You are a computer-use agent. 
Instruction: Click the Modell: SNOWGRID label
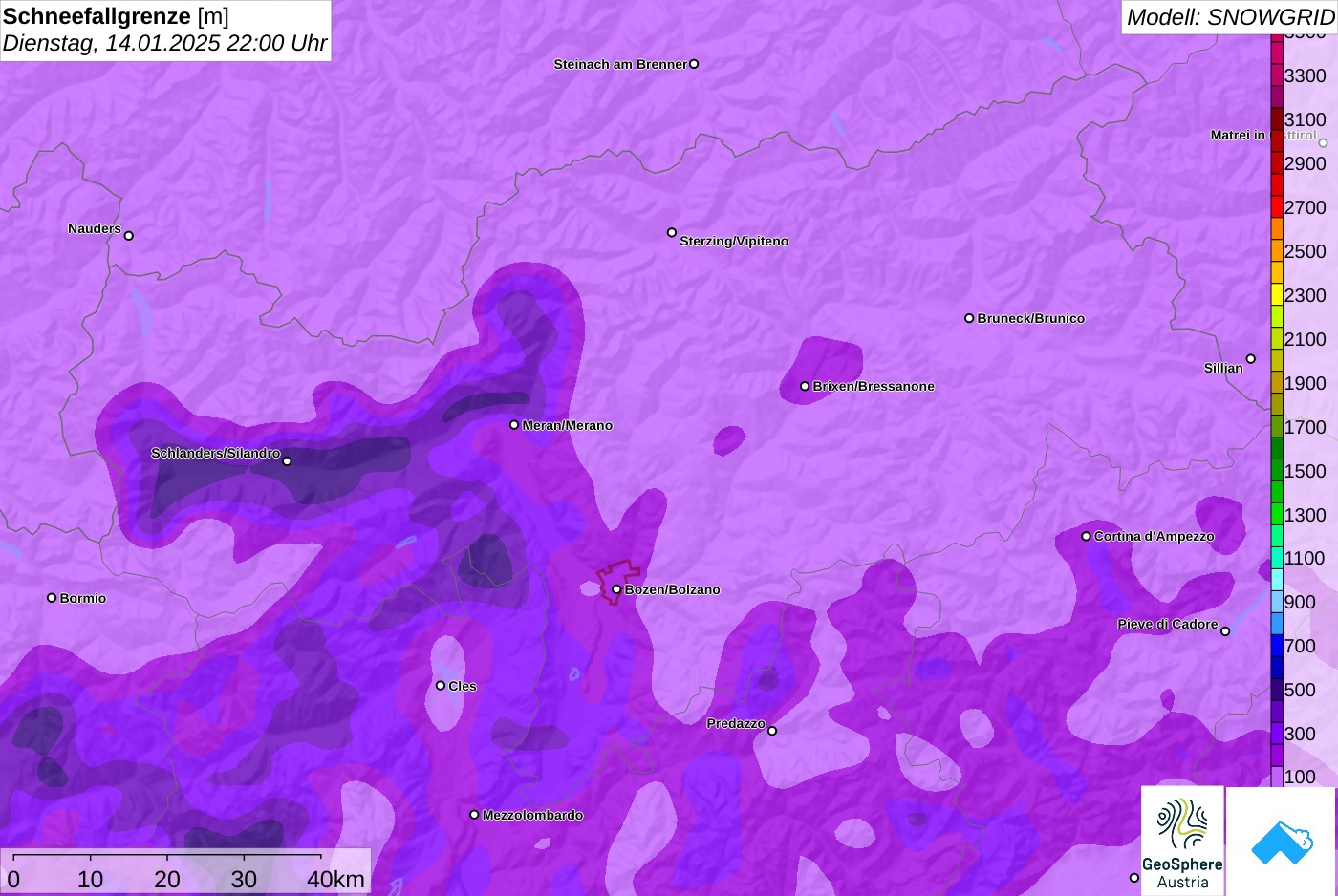click(x=1230, y=17)
